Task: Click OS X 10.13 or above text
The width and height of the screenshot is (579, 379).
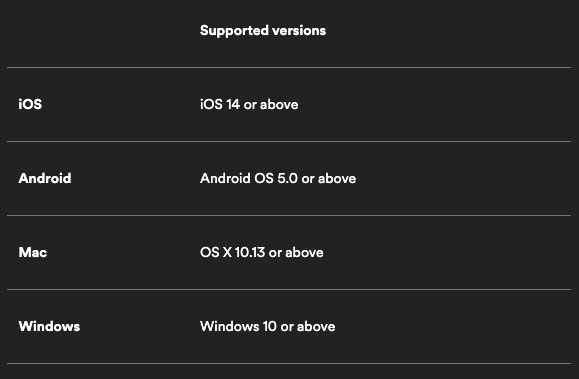Action: (262, 252)
